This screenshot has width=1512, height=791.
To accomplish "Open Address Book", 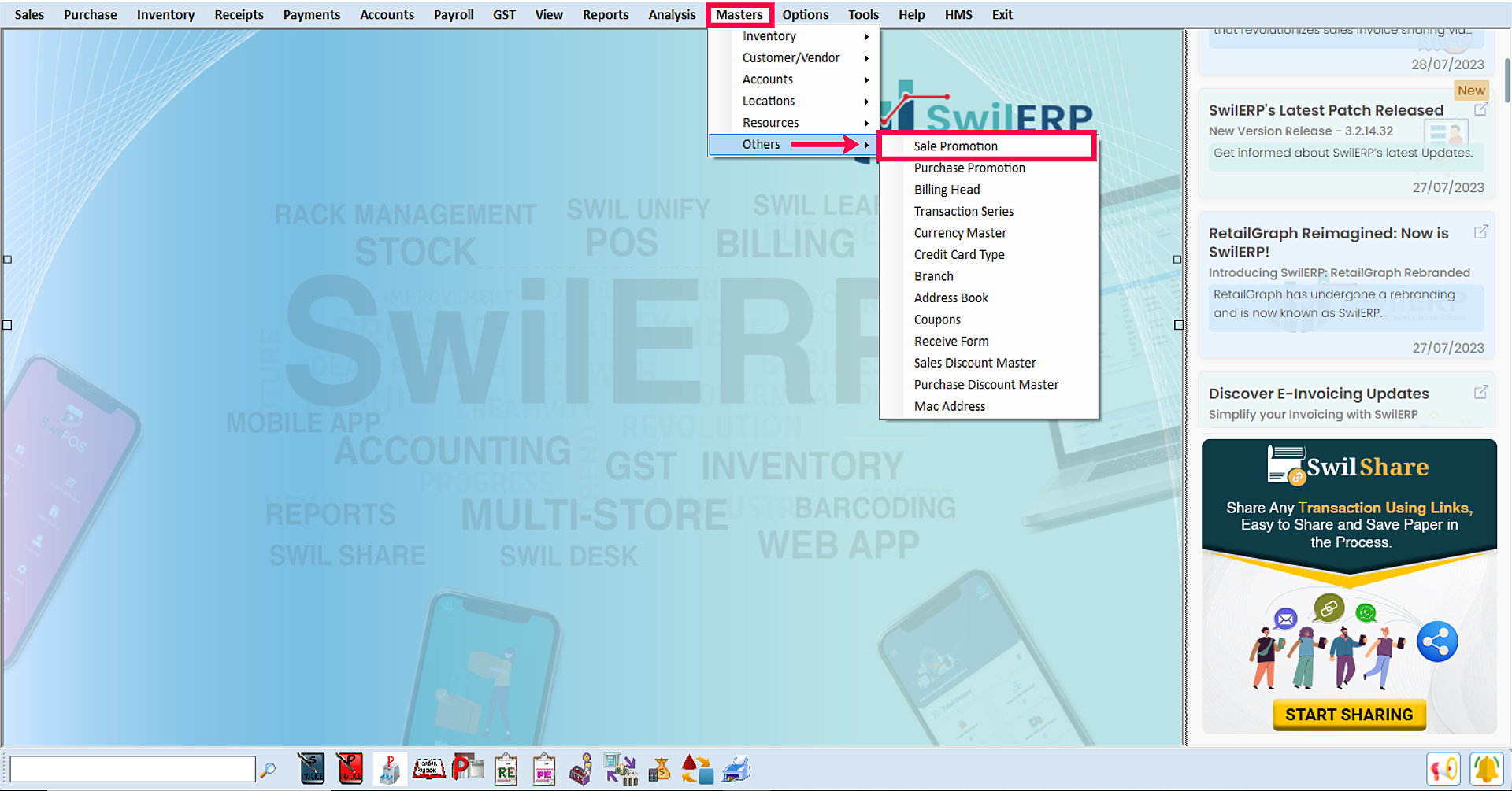I will (x=989, y=298).
